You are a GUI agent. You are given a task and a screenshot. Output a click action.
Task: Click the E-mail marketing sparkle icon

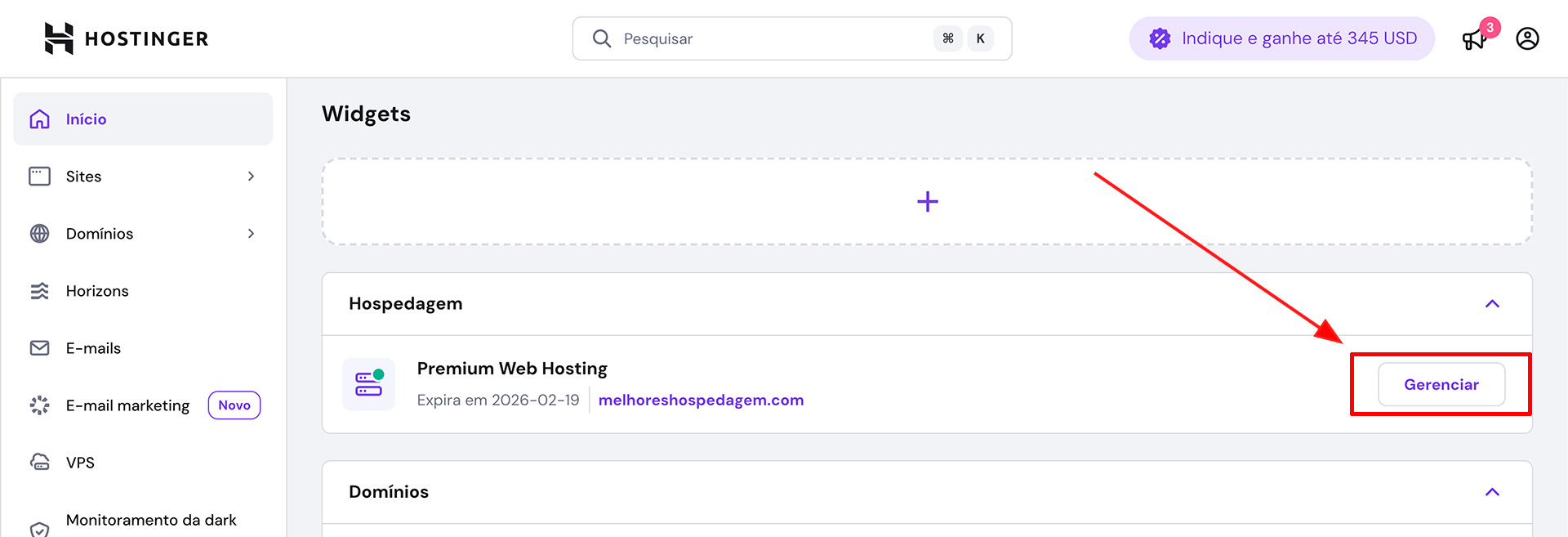click(39, 405)
